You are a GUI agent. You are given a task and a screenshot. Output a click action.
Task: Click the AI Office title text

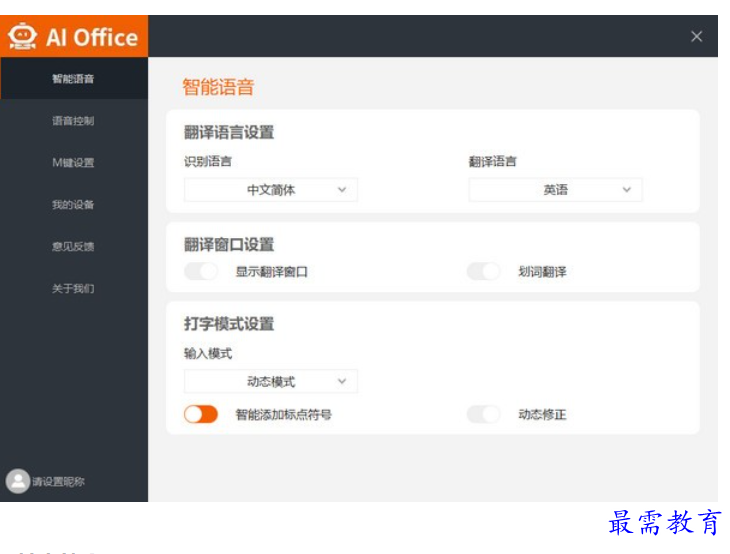point(92,37)
